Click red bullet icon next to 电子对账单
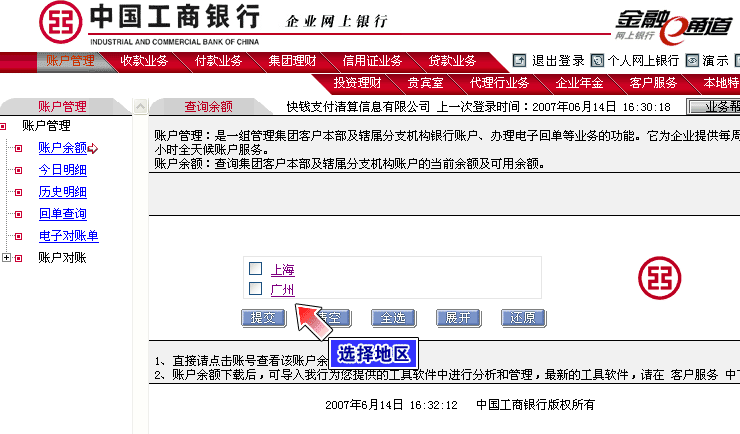The image size is (740, 434). point(18,236)
